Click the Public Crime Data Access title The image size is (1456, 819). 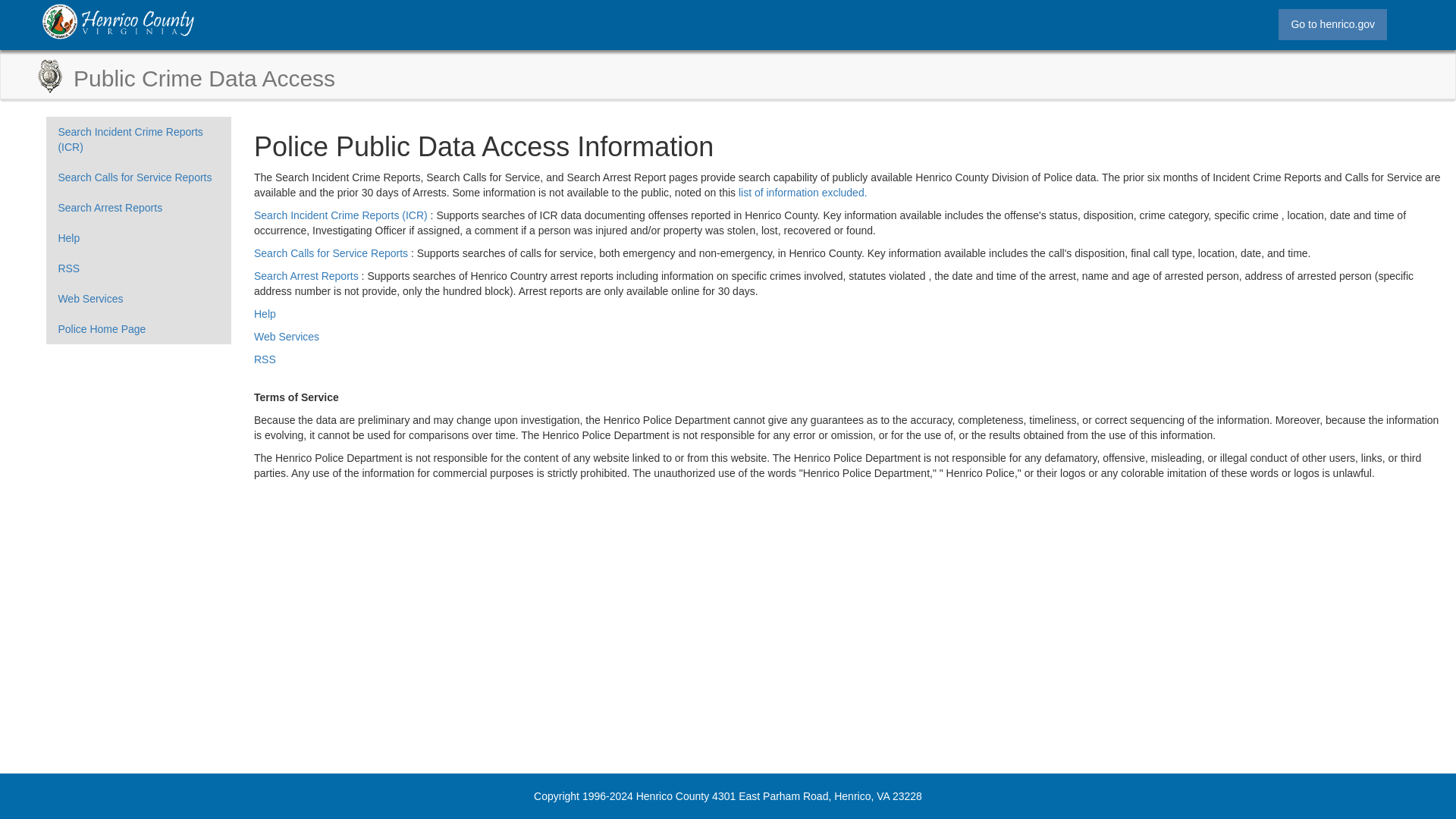click(204, 79)
